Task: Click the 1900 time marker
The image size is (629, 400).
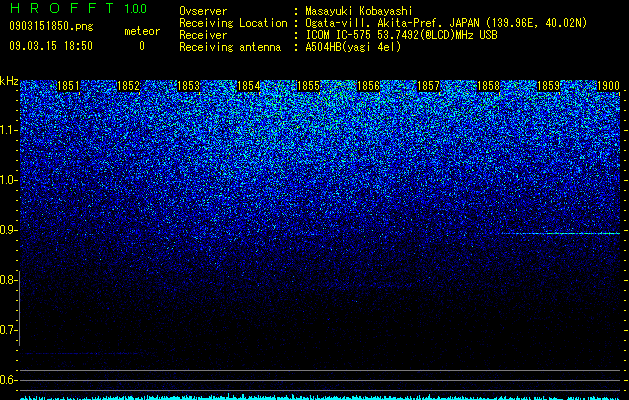Action: click(x=609, y=86)
